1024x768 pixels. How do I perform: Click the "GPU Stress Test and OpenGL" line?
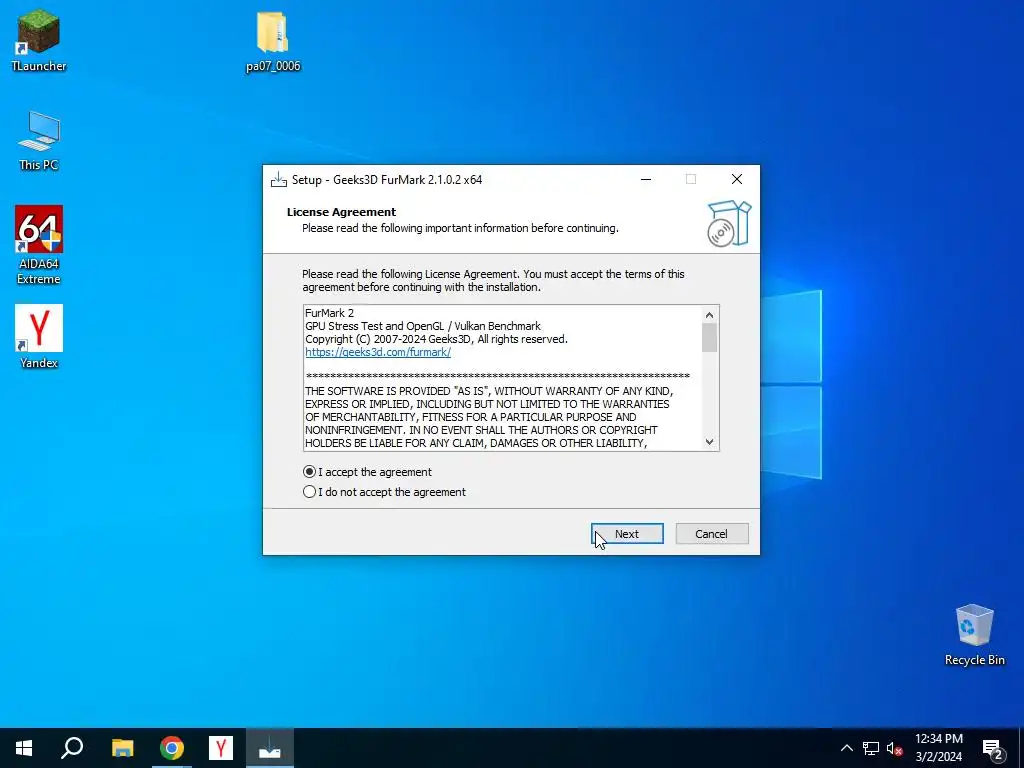point(423,326)
